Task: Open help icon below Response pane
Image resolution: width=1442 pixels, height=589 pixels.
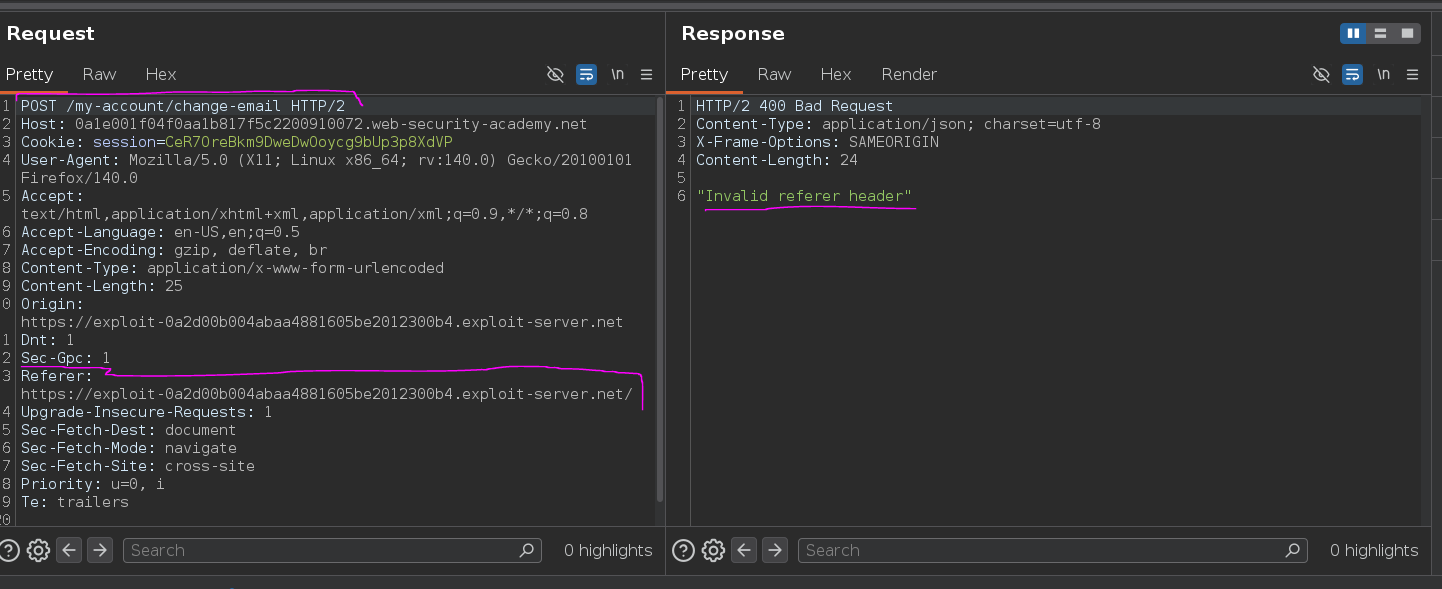Action: click(684, 550)
